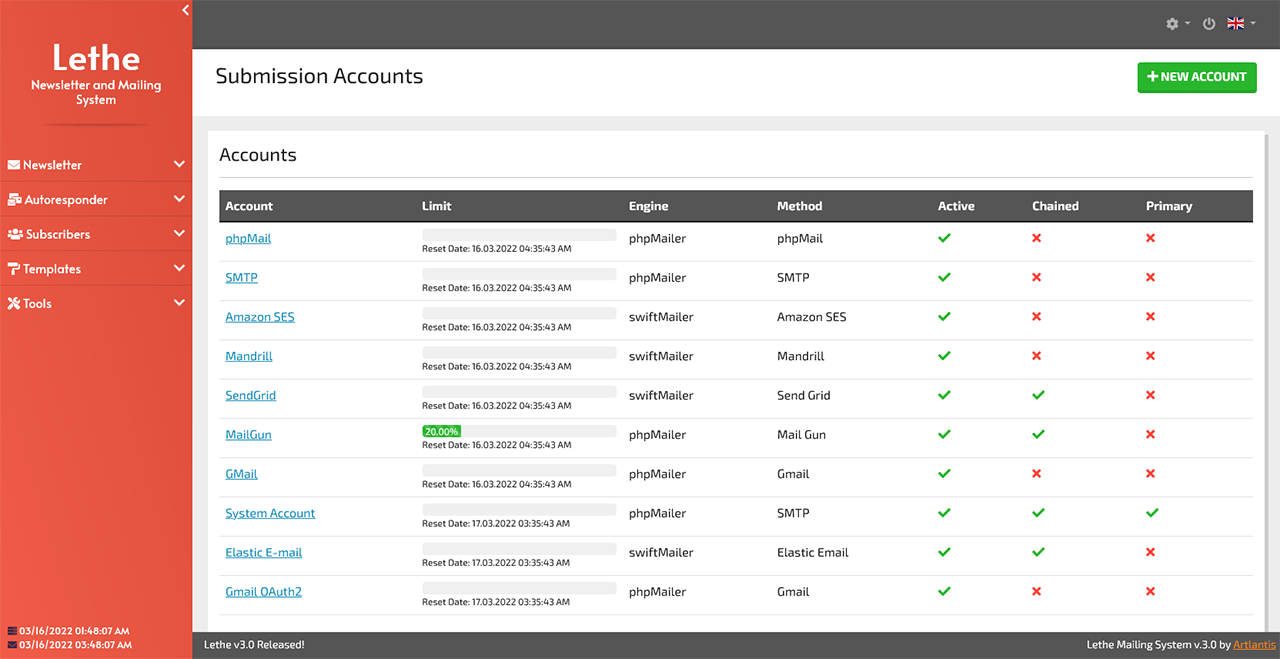
Task: Open the phpMail account link
Action: 248,239
